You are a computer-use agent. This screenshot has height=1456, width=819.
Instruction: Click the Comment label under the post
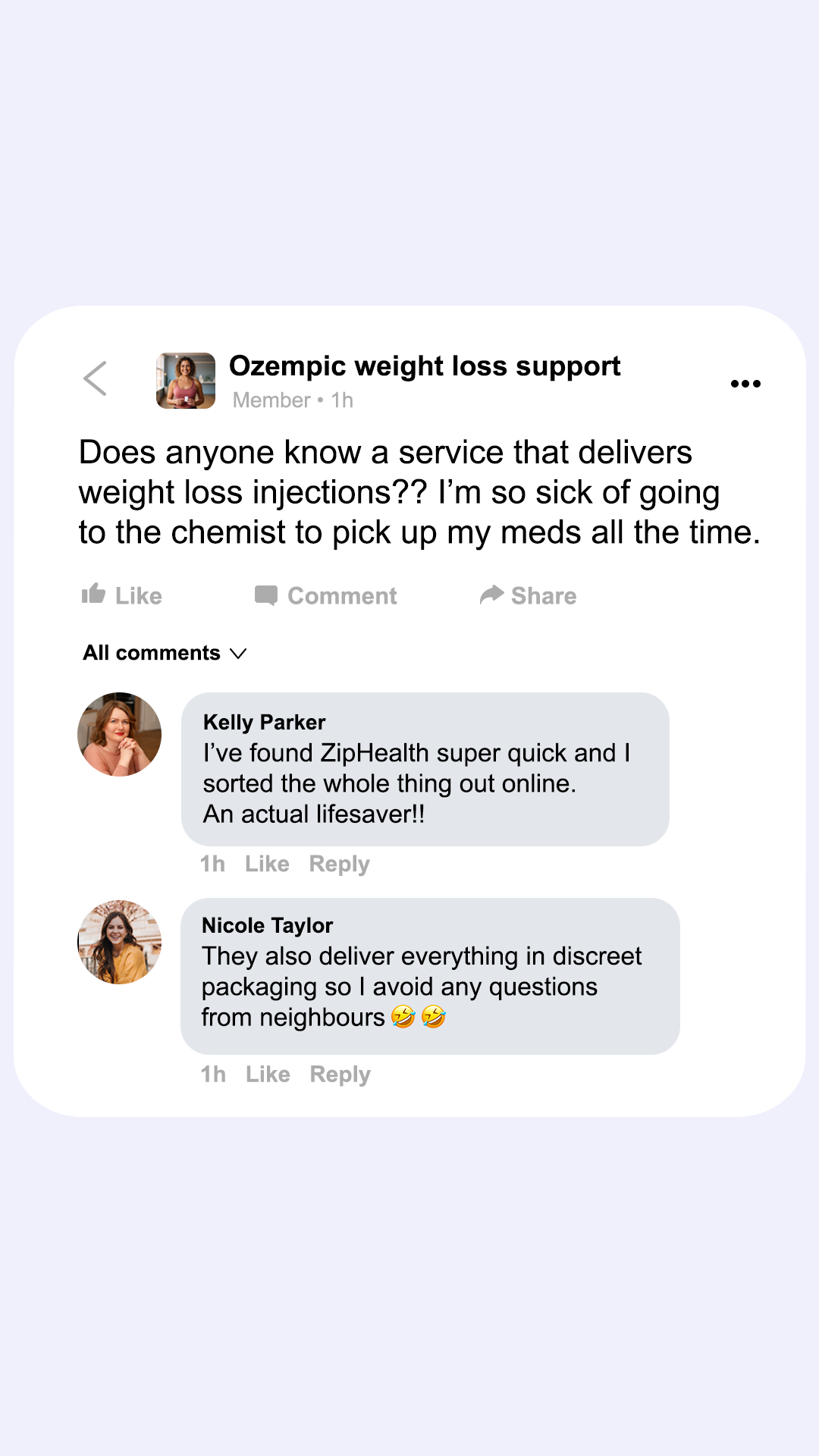342,596
